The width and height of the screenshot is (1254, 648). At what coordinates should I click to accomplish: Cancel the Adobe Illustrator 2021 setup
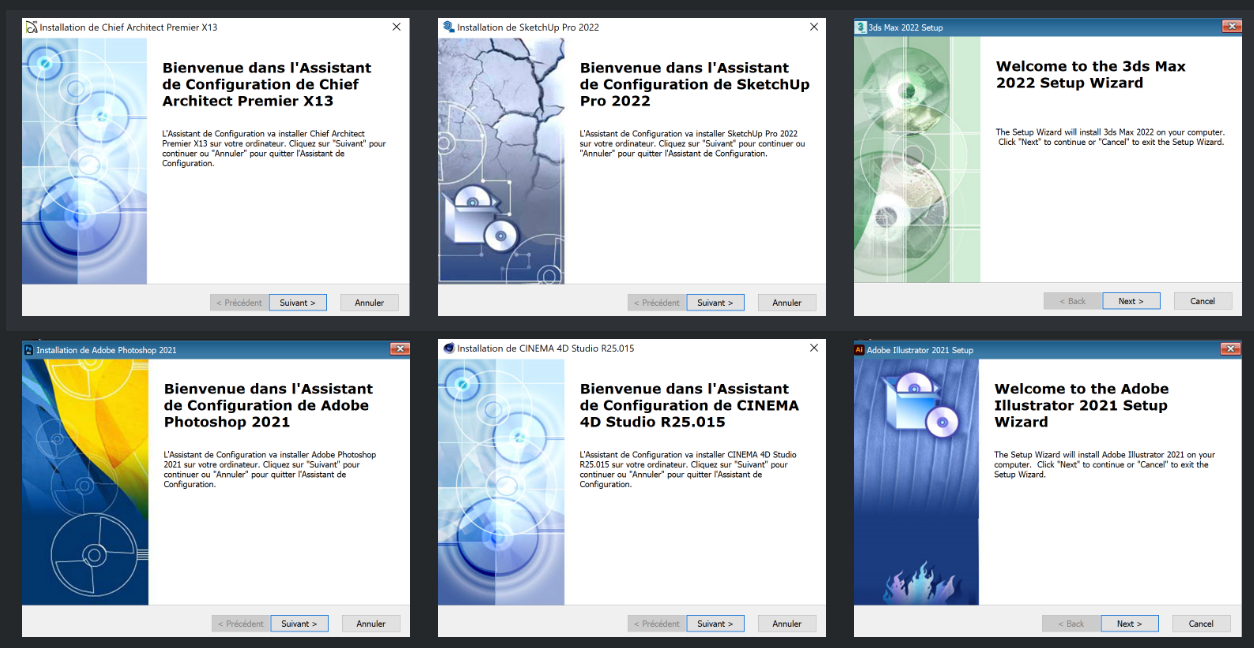point(1201,623)
